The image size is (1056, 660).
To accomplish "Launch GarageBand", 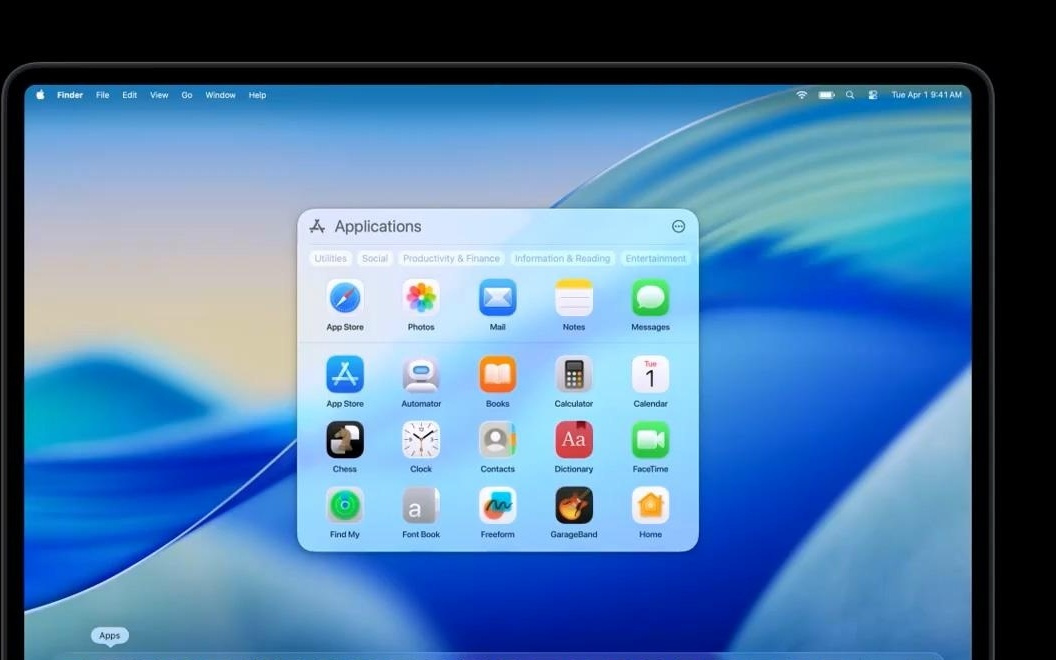I will click(x=574, y=505).
